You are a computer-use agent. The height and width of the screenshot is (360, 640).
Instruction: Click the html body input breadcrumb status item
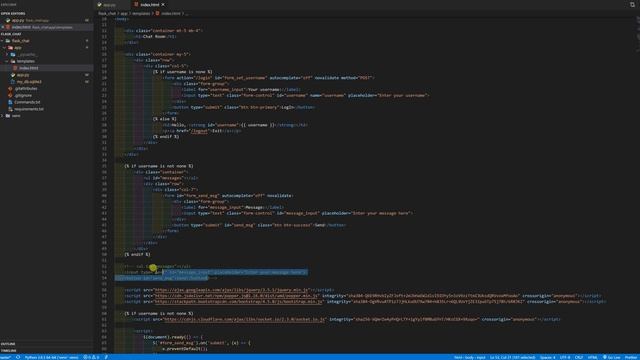pyautogui.click(x=469, y=357)
